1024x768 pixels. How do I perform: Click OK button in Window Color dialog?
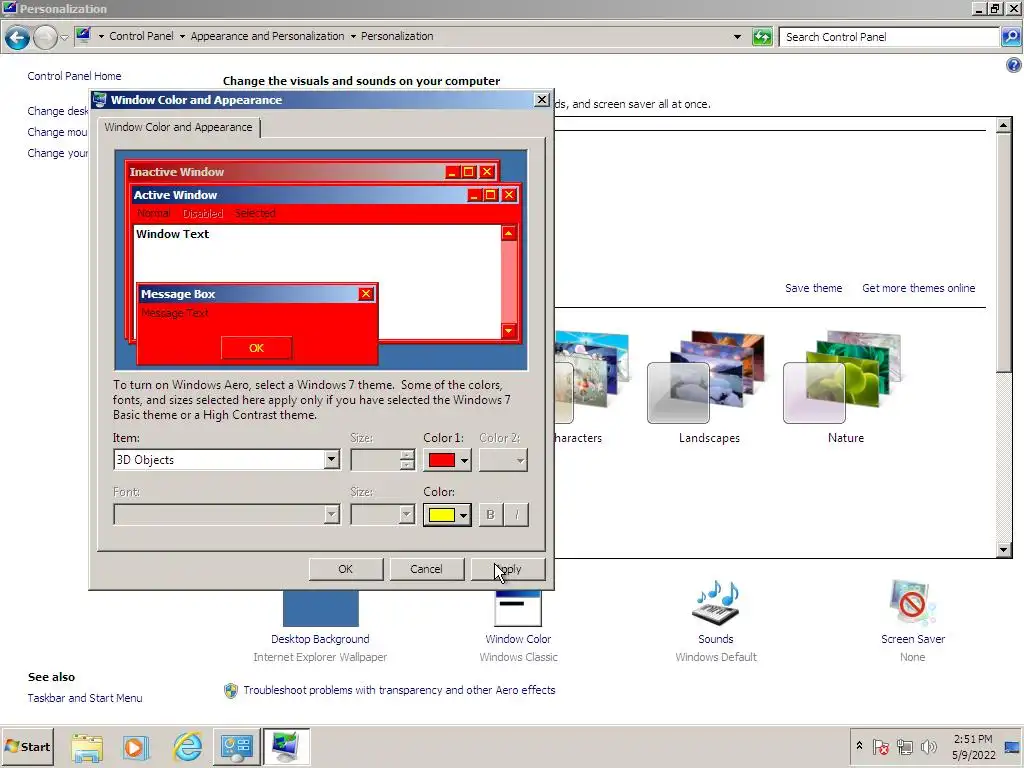[345, 569]
